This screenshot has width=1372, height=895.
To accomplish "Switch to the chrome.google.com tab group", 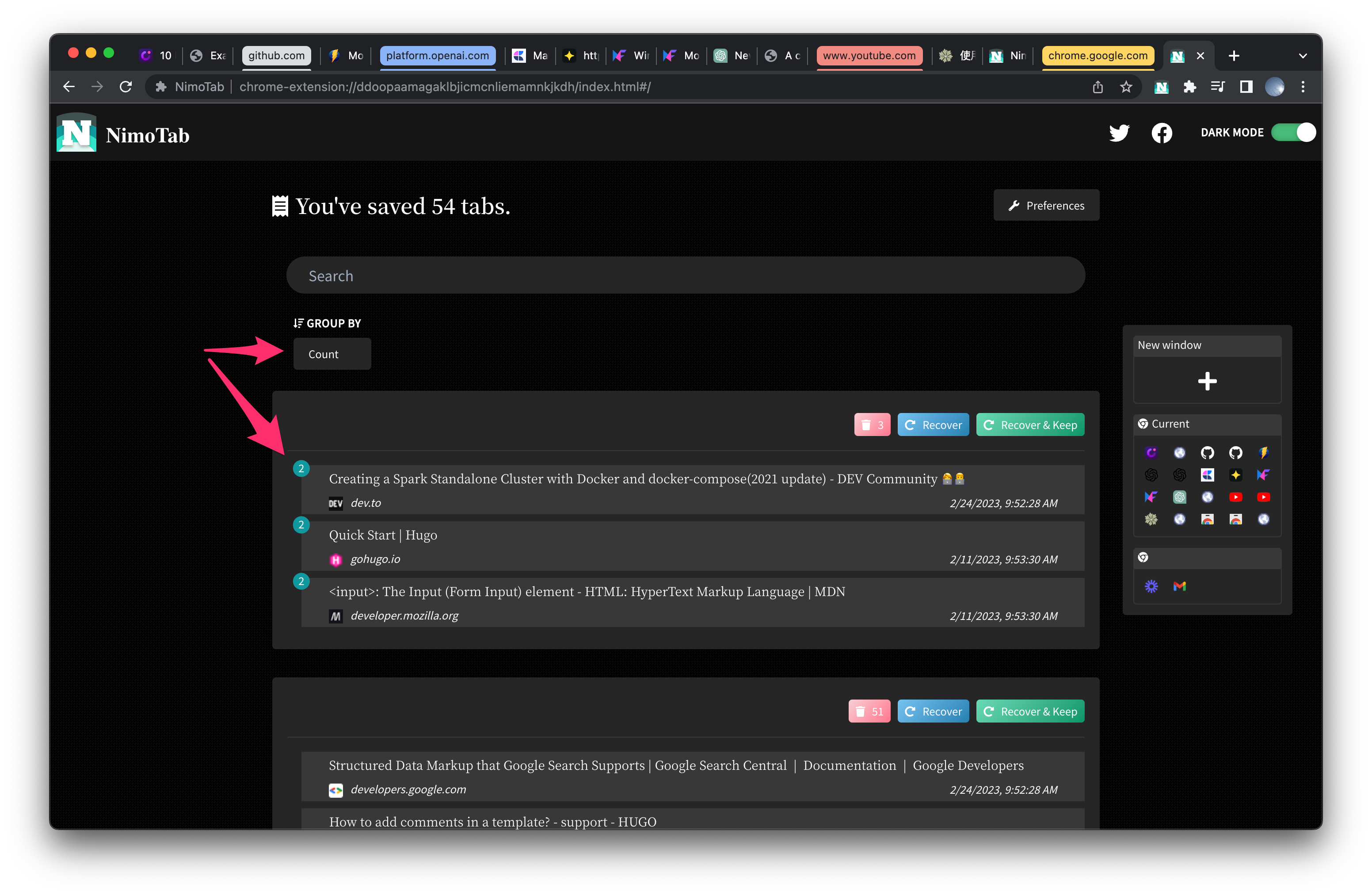I will pyautogui.click(x=1098, y=56).
